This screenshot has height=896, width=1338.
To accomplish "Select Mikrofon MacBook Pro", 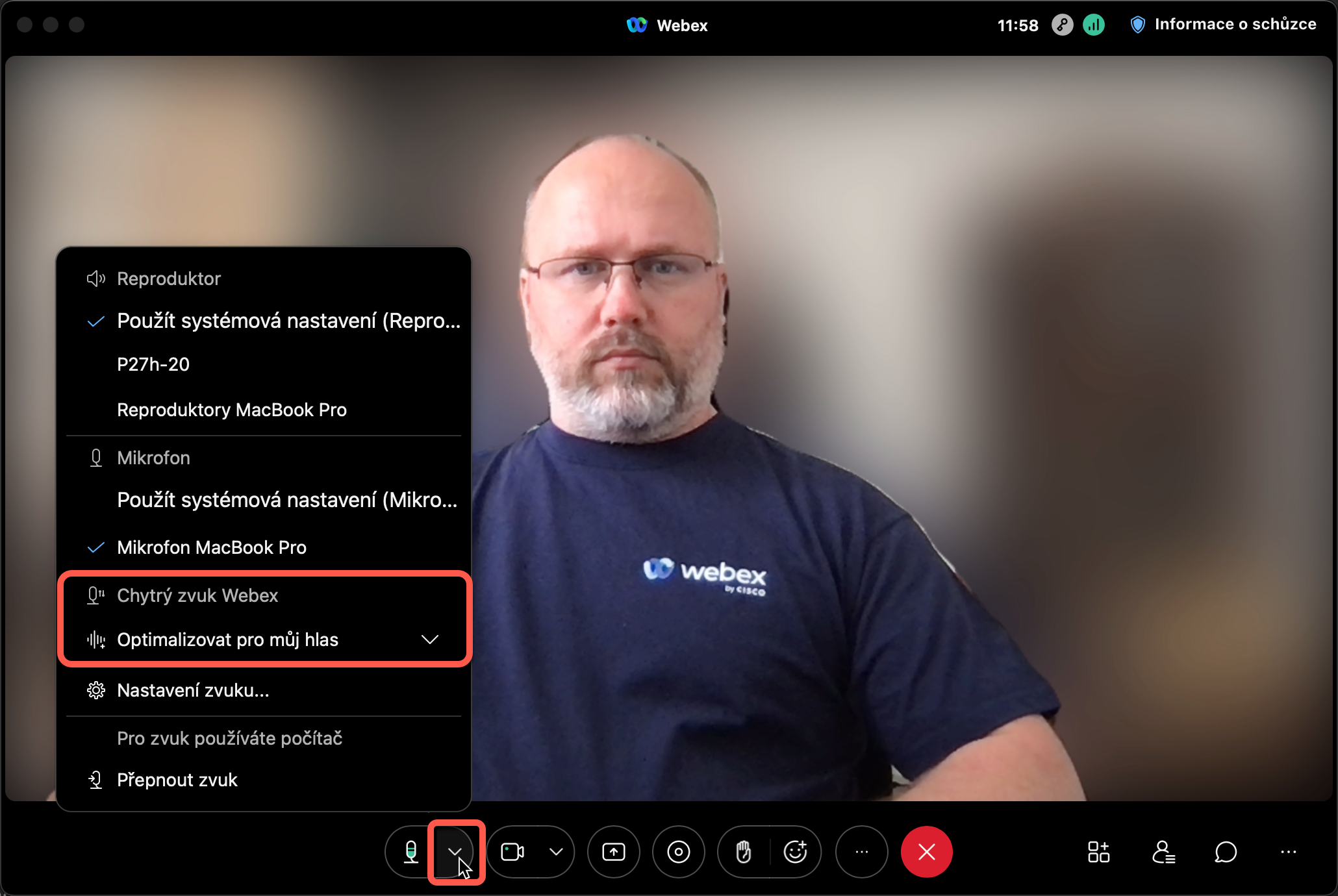I will pos(264,547).
